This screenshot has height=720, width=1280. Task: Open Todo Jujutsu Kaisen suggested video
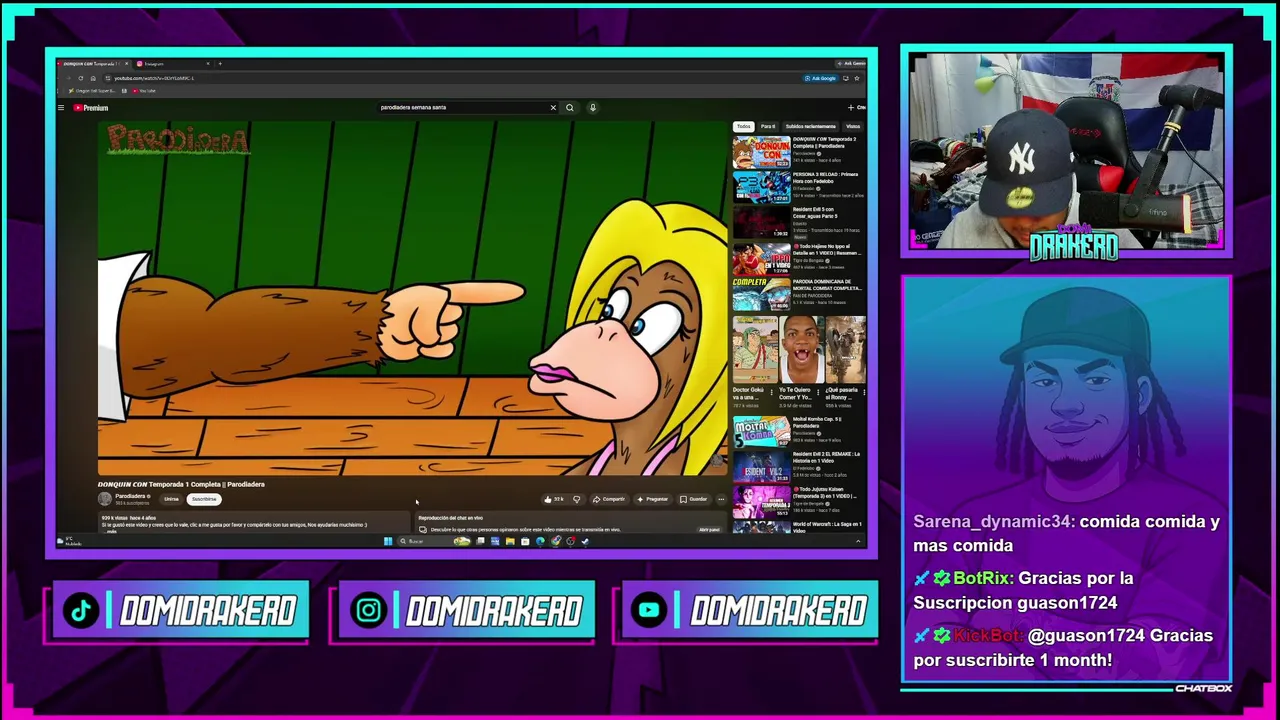[799, 501]
